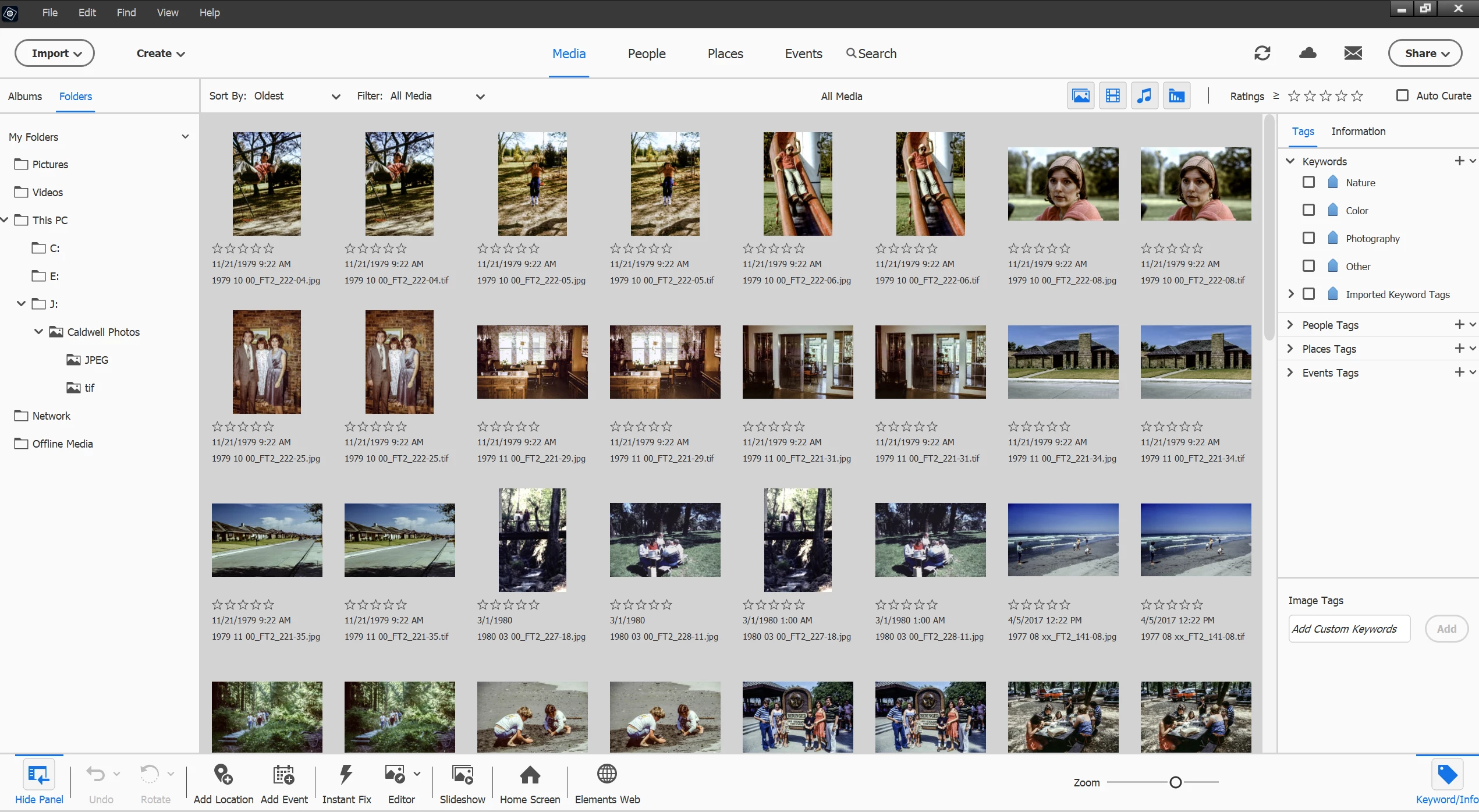Enable the Auto Curate checkbox
The image size is (1479, 812).
coord(1403,95)
